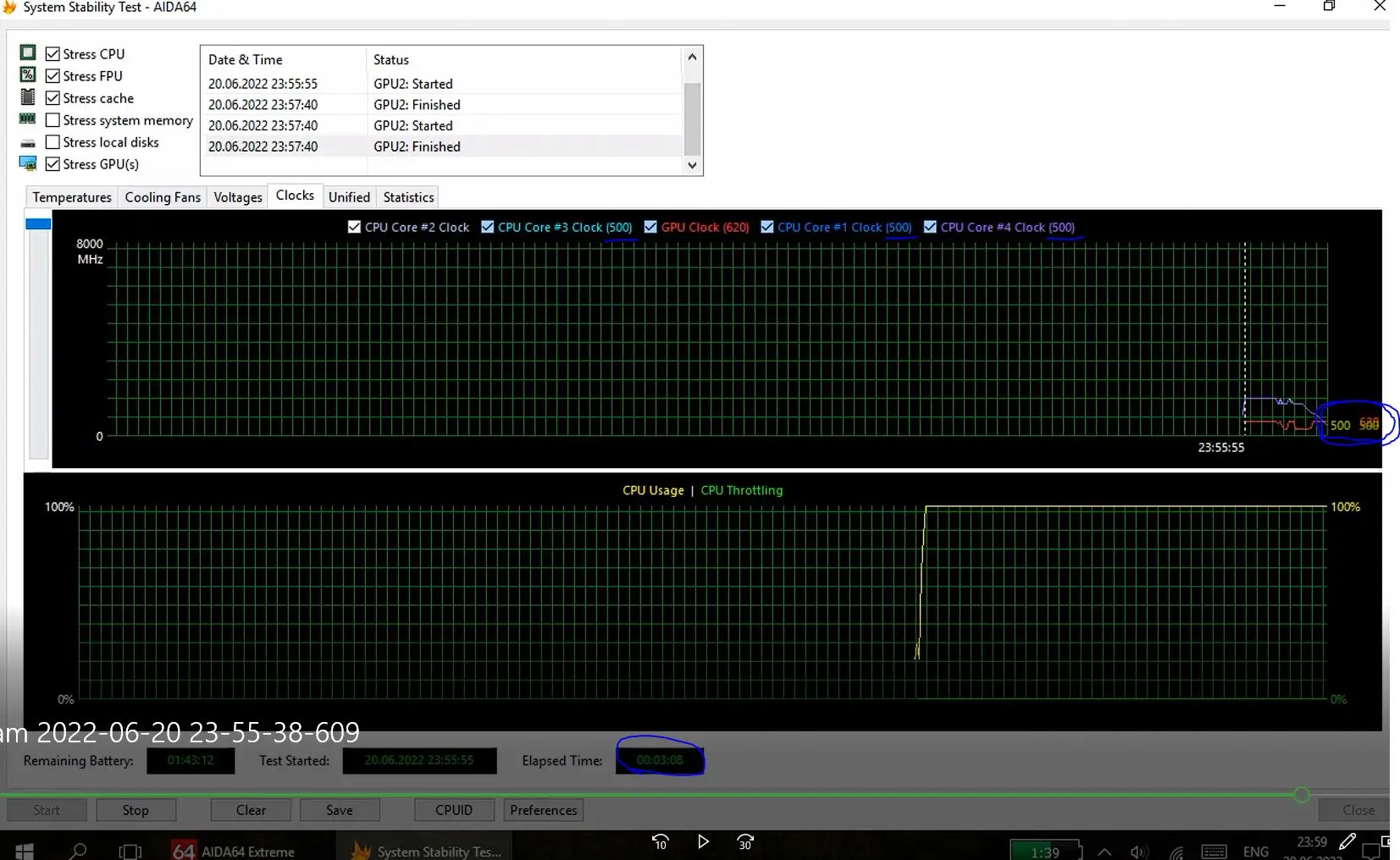This screenshot has height=860, width=1400.
Task: Click the log list scrollbar thumb
Action: point(692,119)
